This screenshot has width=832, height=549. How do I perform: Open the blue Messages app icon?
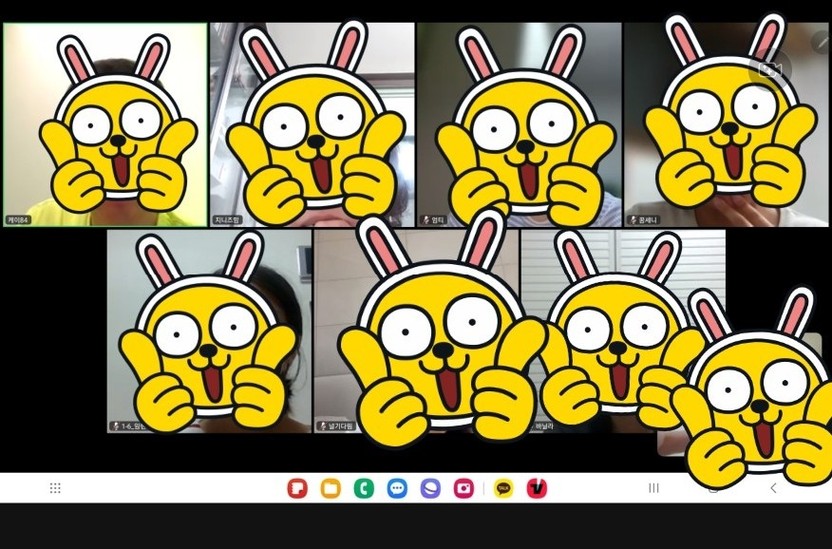click(x=397, y=488)
